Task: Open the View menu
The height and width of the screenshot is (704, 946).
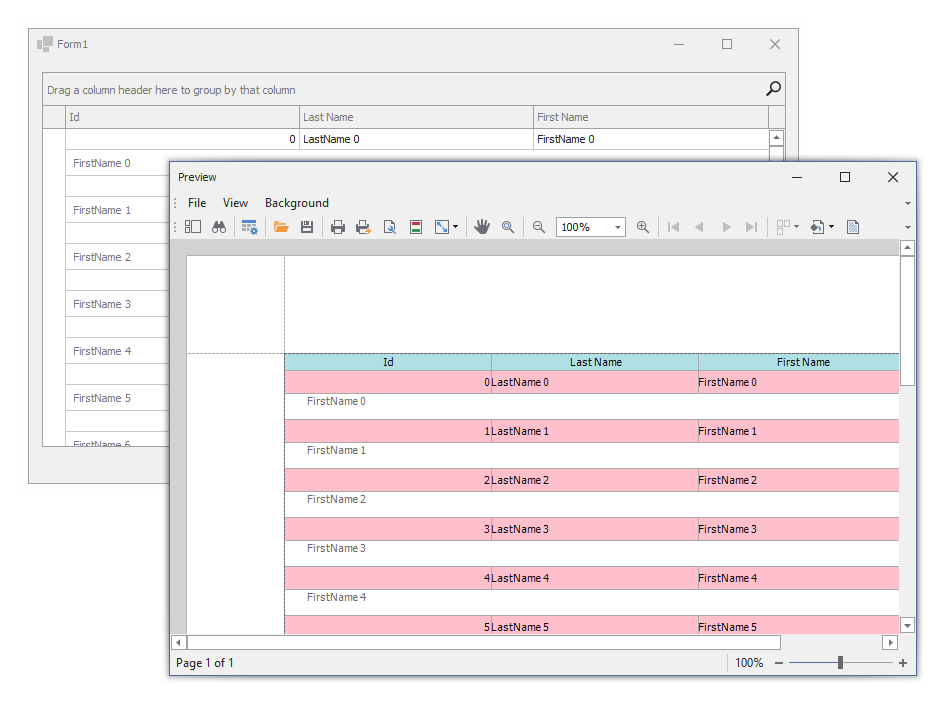Action: [x=235, y=203]
